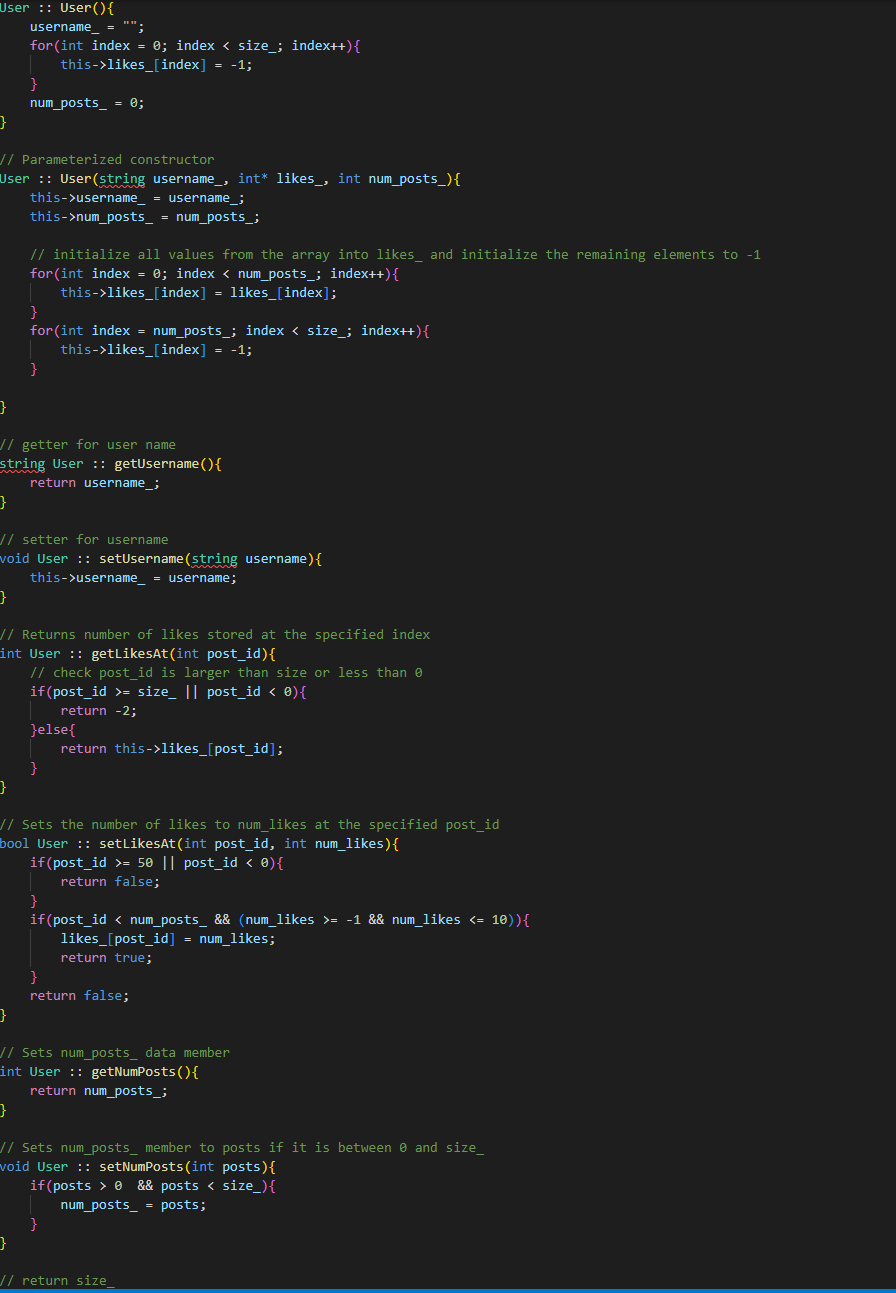The width and height of the screenshot is (896, 1293).
Task: Click the blue status bar at the bottom
Action: [x=448, y=1290]
